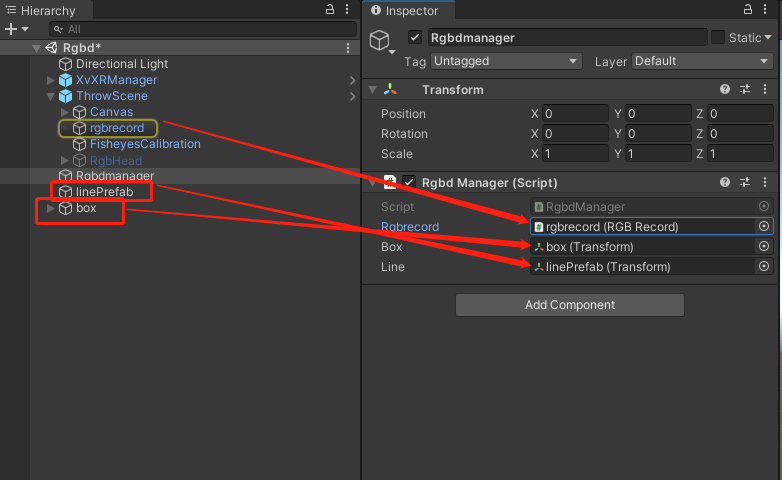782x480 pixels.
Task: Open Rgbd Manager script help
Action: [725, 182]
